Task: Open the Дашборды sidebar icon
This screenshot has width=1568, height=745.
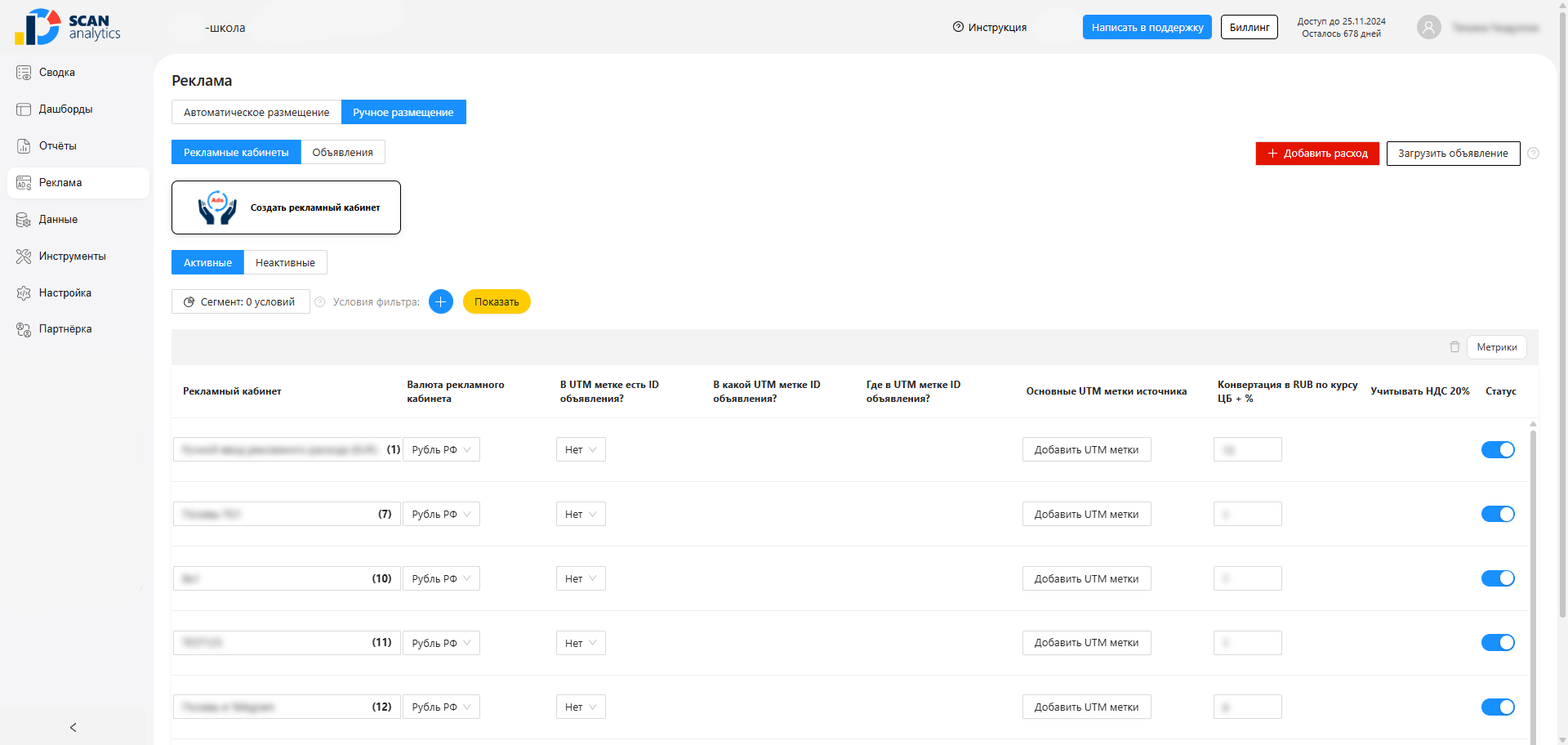Action: (24, 109)
